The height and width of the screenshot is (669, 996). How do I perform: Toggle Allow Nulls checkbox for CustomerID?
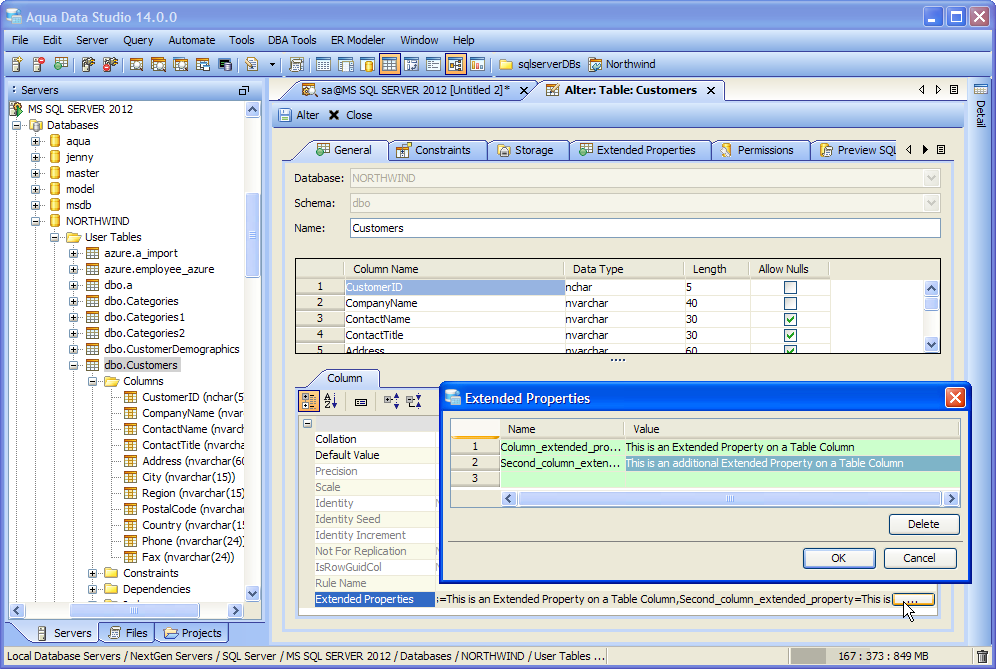pyautogui.click(x=791, y=287)
